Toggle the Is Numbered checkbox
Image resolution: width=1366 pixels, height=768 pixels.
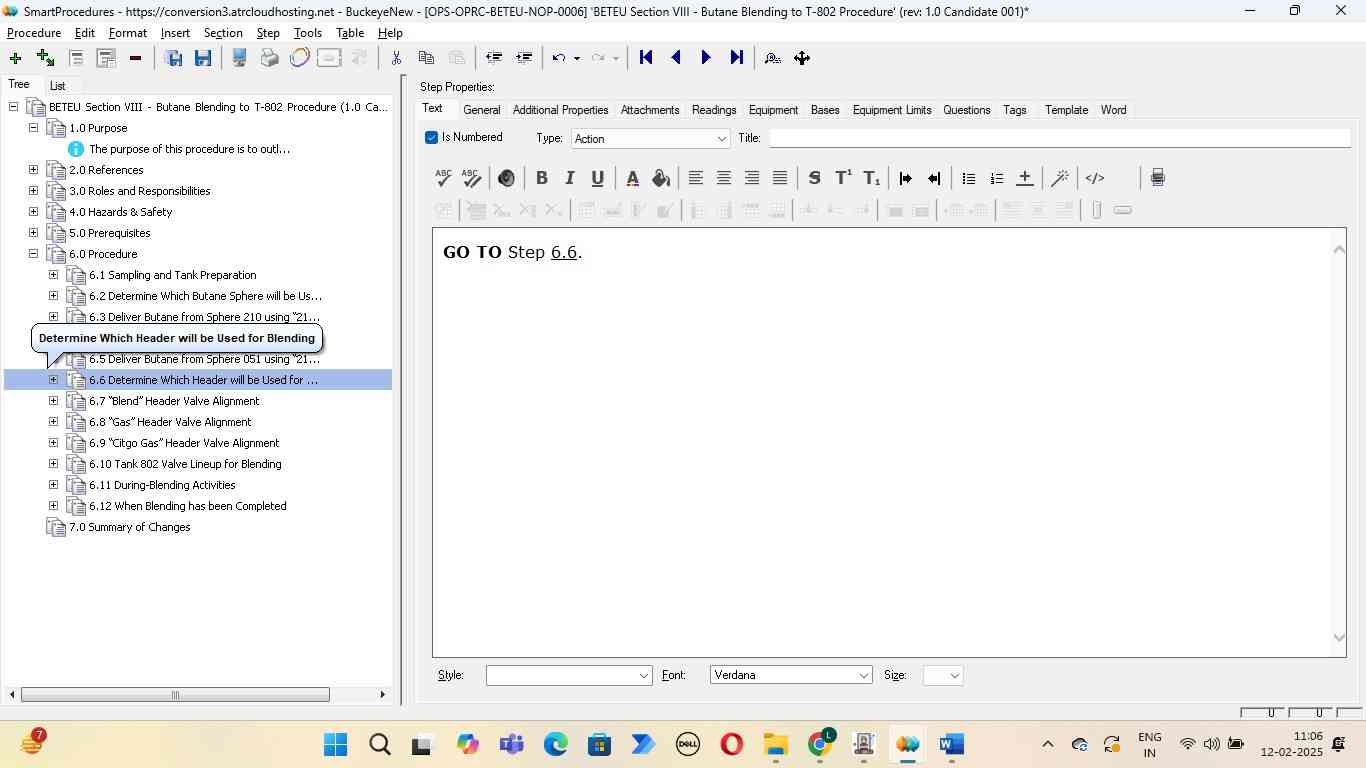[432, 138]
